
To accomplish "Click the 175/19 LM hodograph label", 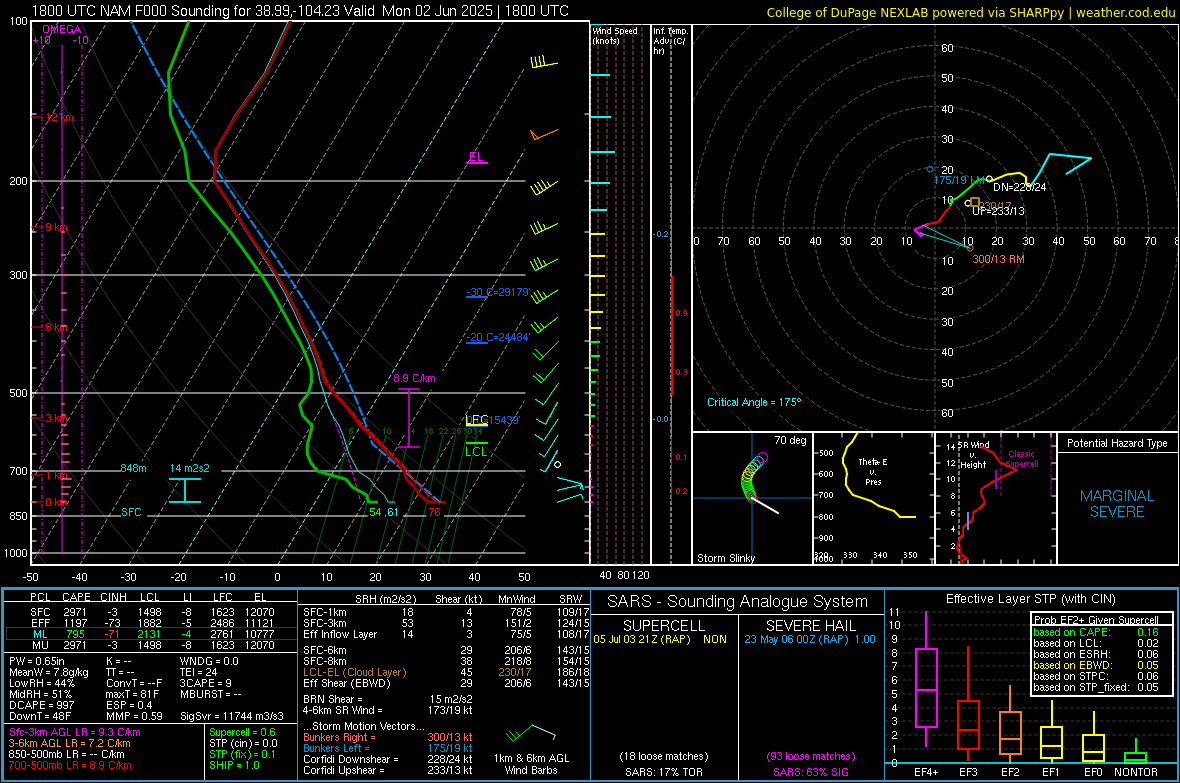I will click(959, 180).
